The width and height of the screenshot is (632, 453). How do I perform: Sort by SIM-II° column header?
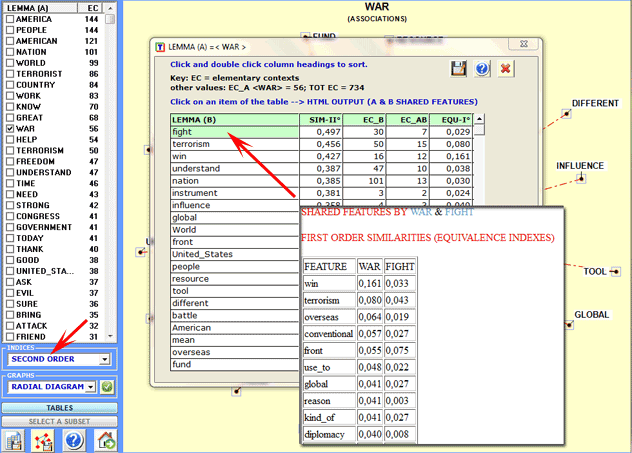point(321,120)
